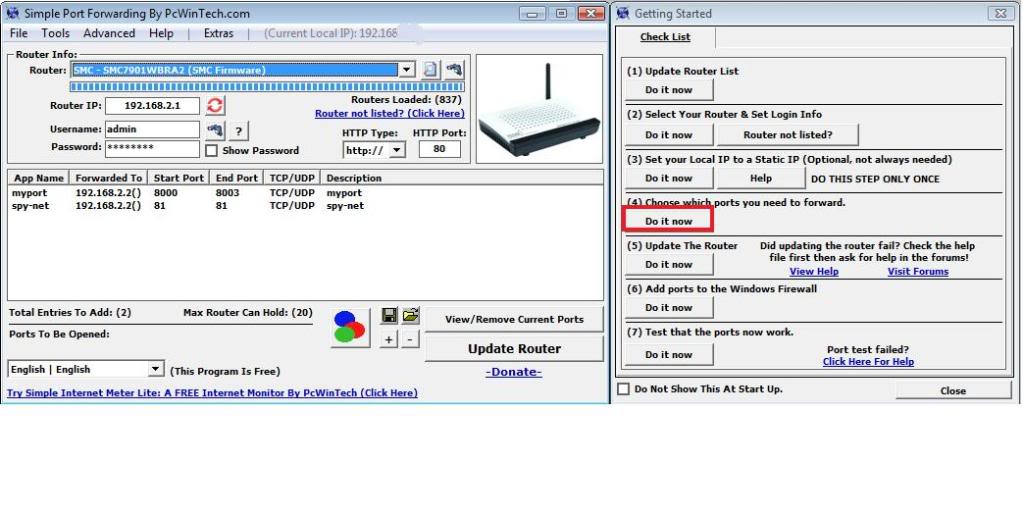Screen dimensions: 1023x515
Task: Click the Router not listed? button
Action: coord(787,135)
